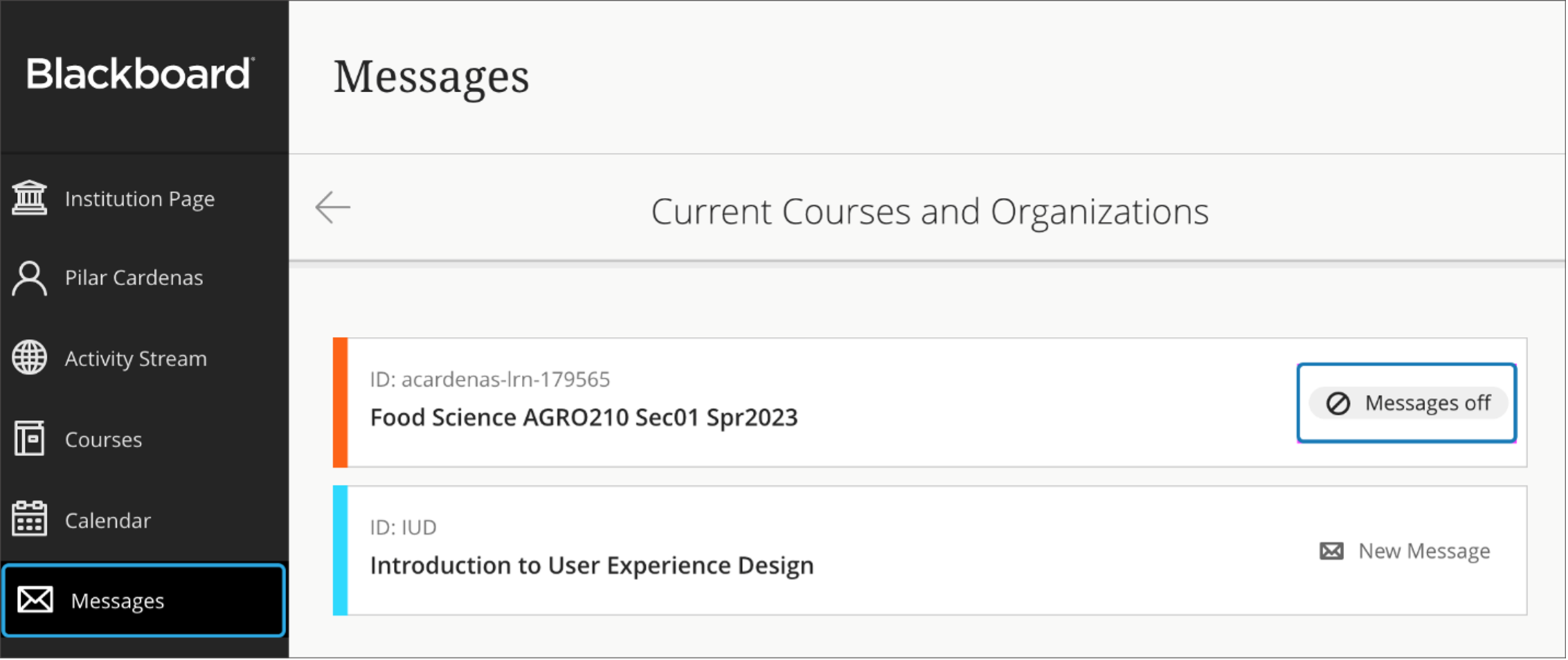Click the profile person icon in sidebar
1568x660 pixels.
pos(29,278)
